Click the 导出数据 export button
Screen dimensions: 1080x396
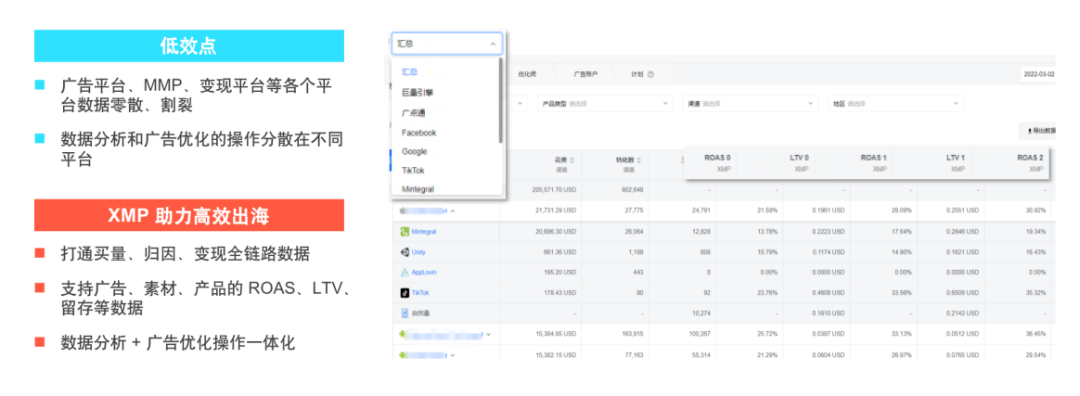coord(1037,130)
